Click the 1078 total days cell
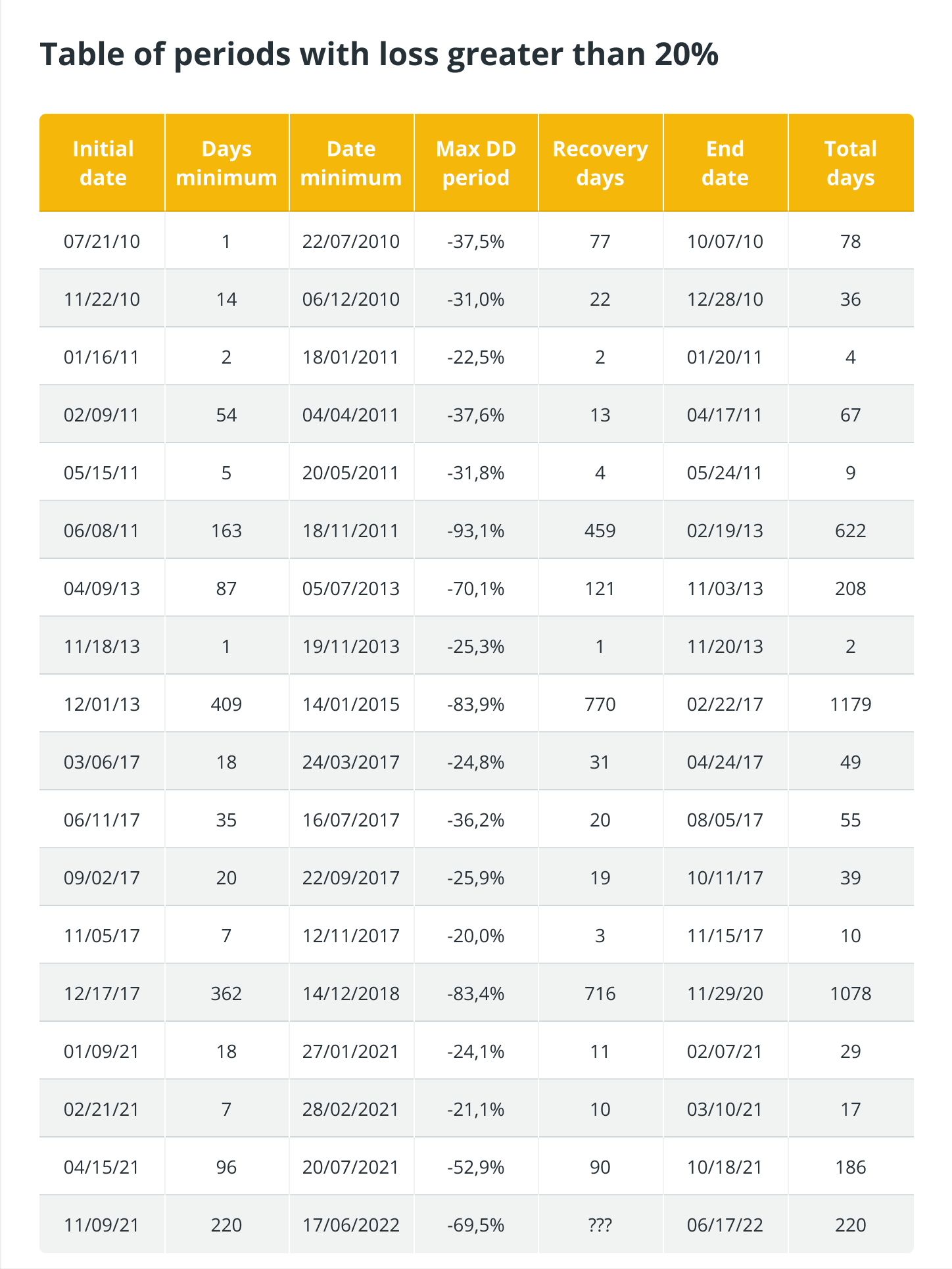 pos(850,994)
